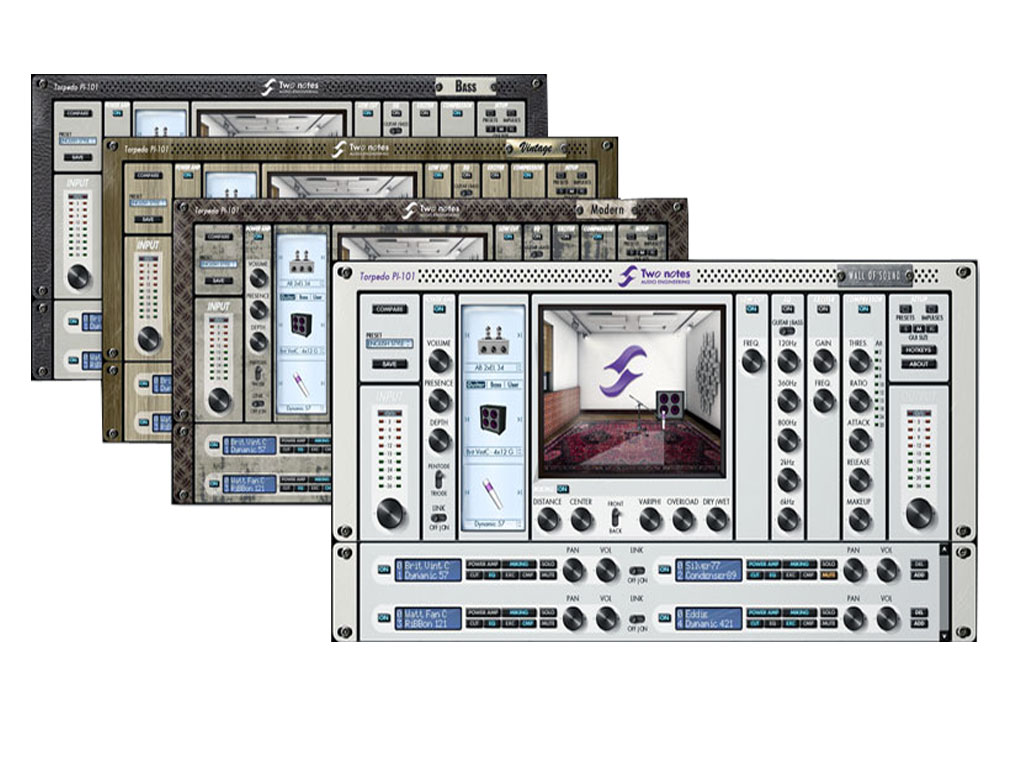Select the 4x12 speaker cabinet icon
The width and height of the screenshot is (1024, 768).
pyautogui.click(x=492, y=420)
